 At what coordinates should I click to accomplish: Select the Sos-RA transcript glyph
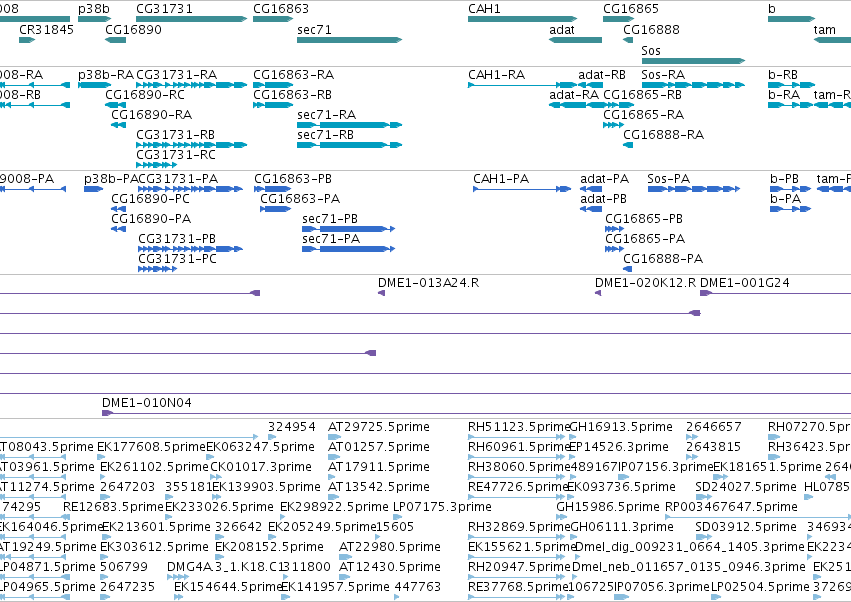point(693,85)
